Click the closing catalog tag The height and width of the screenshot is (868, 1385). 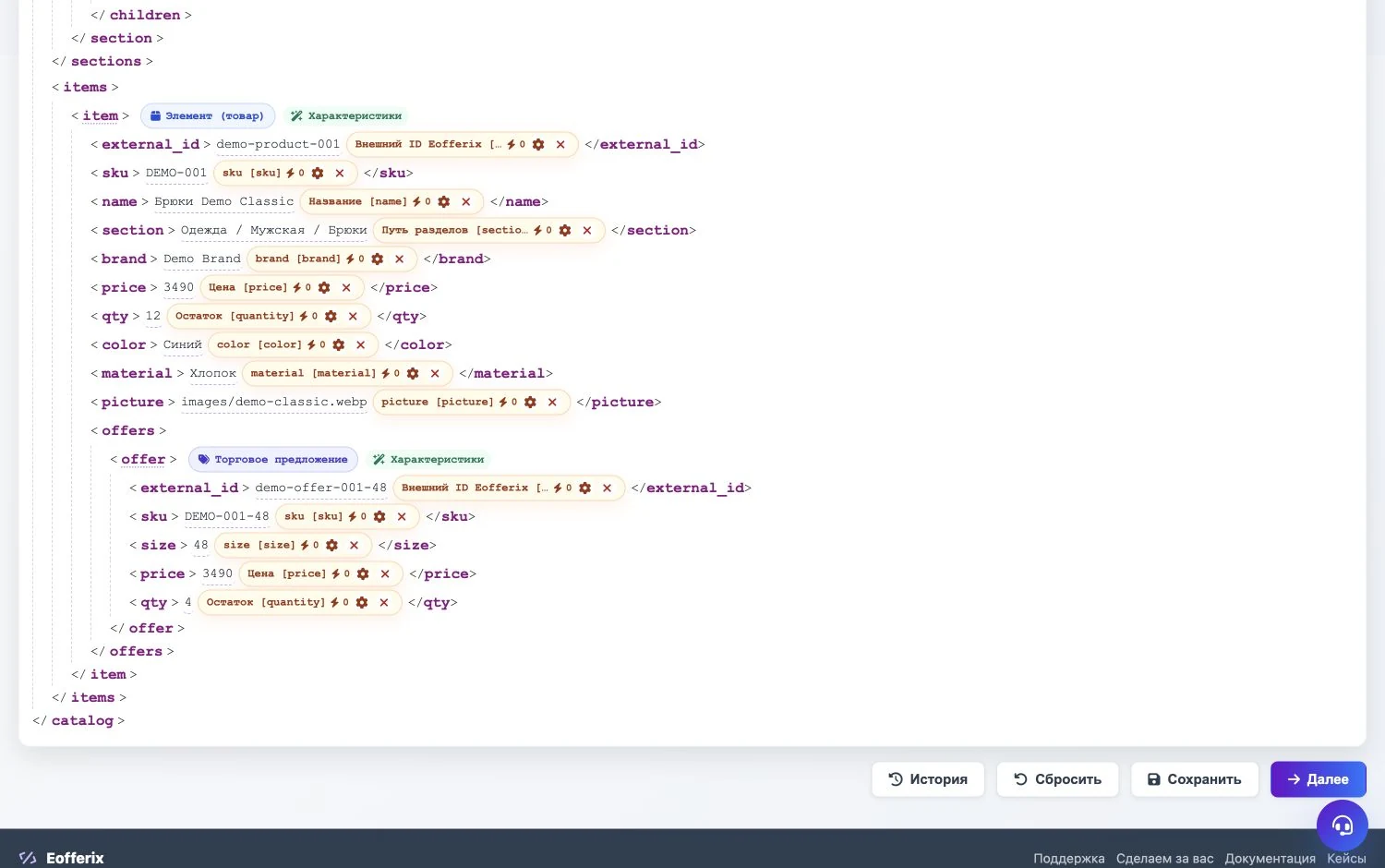pyautogui.click(x=78, y=721)
